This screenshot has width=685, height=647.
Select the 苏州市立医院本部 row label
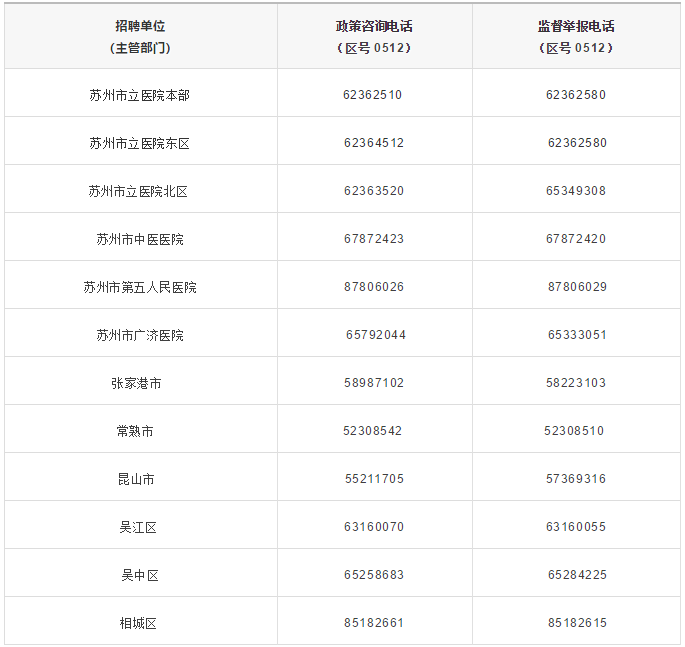tap(139, 95)
